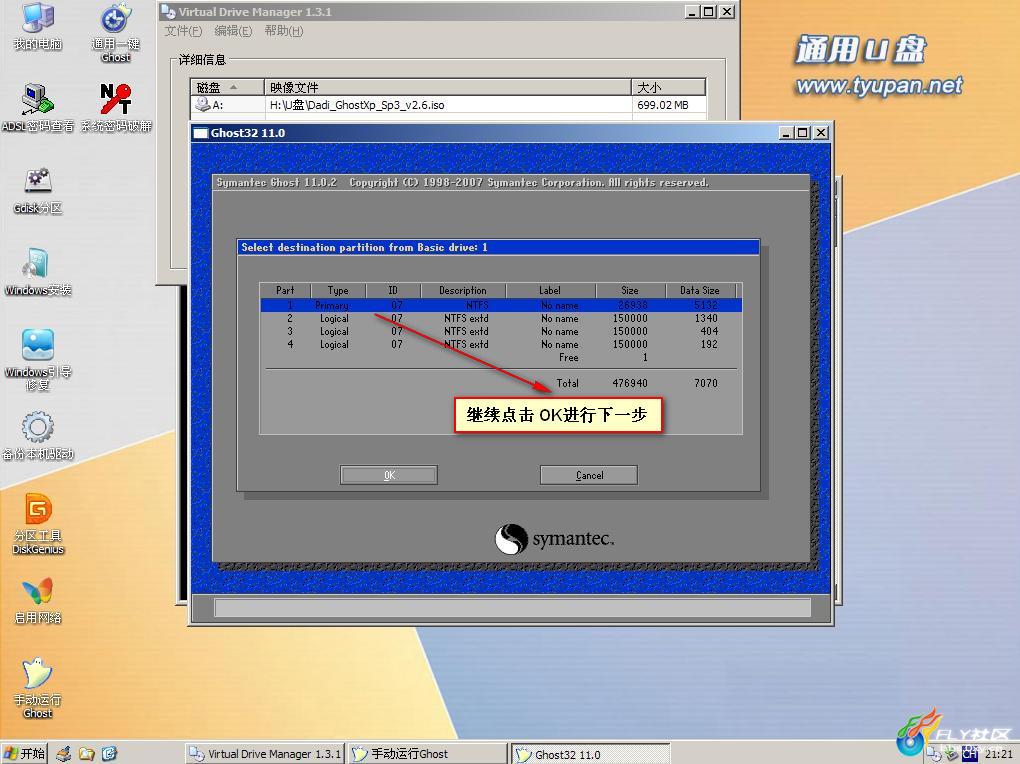1020x764 pixels.
Task: Click the Part column header
Action: click(285, 290)
